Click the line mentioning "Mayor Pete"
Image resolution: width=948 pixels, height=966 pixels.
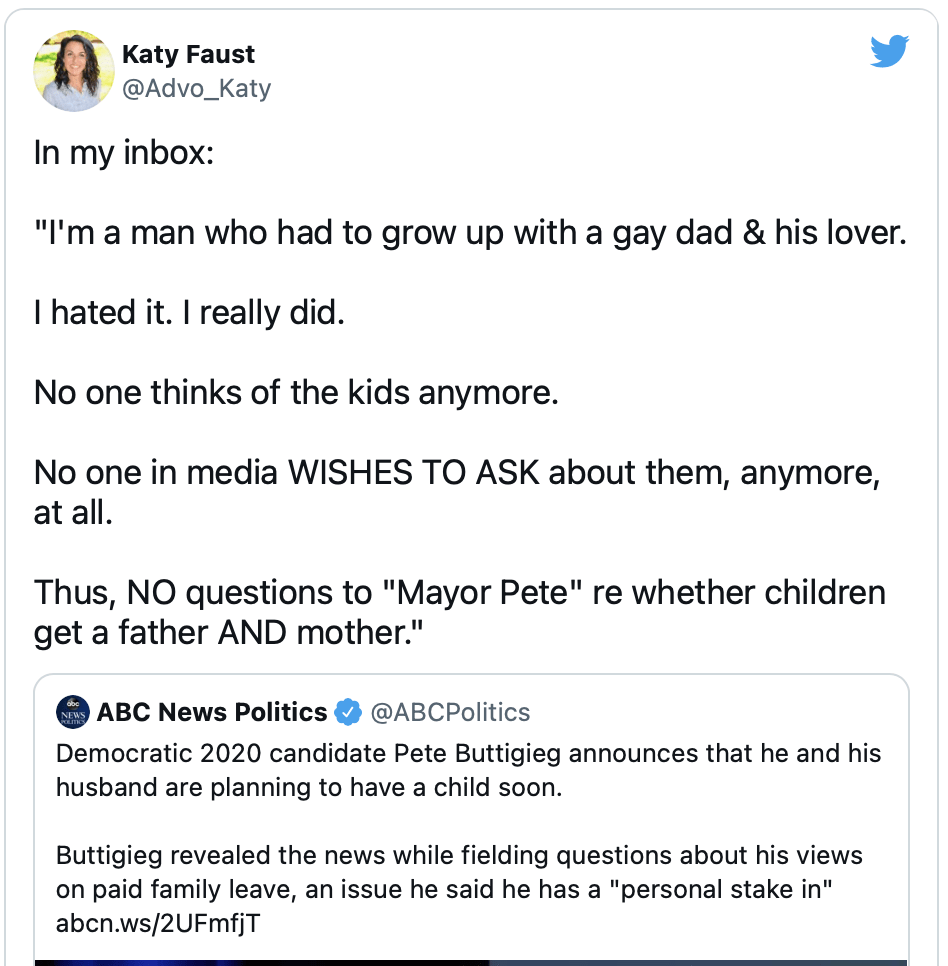[459, 592]
